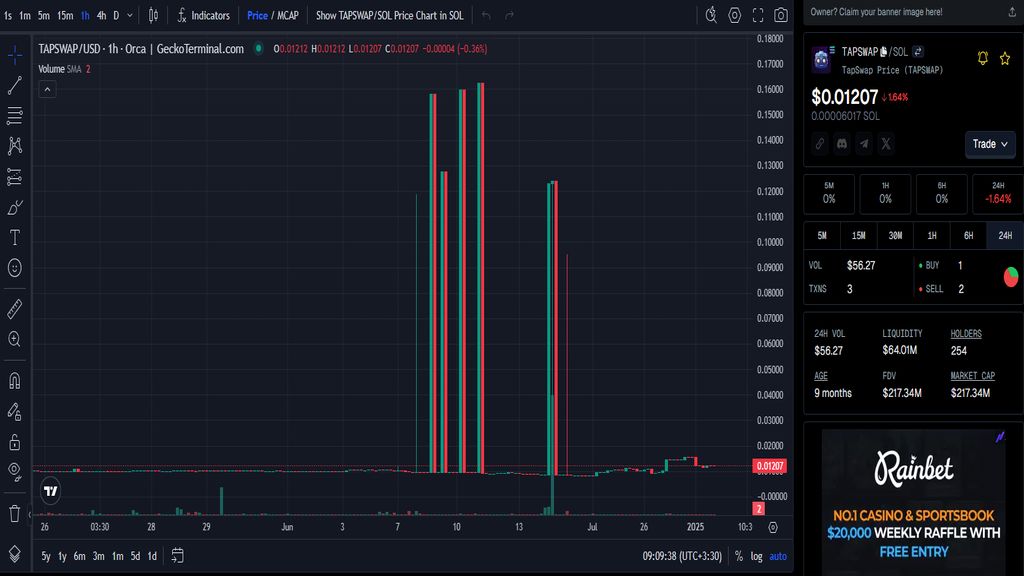The height and width of the screenshot is (576, 1024).
Task: Select the 15M stats tab
Action: click(858, 235)
